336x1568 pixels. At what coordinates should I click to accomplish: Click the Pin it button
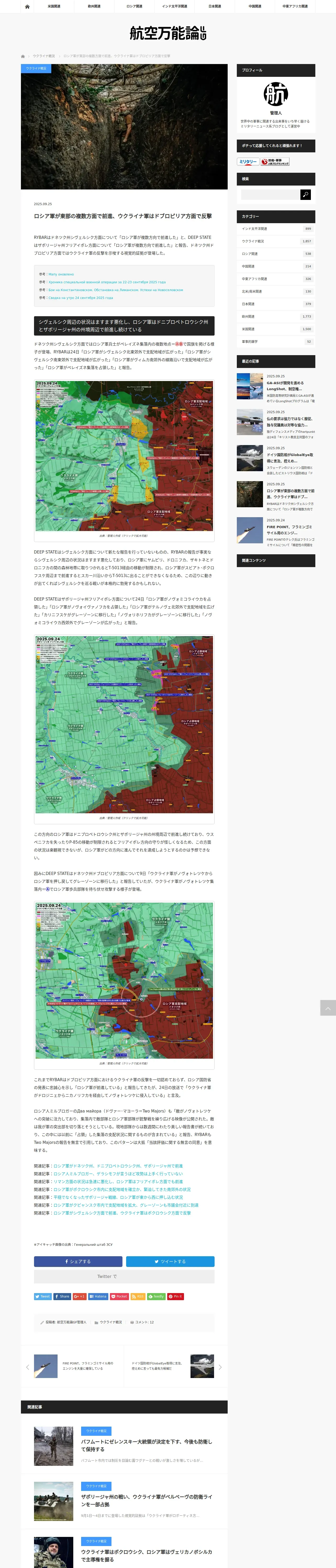point(176,1296)
